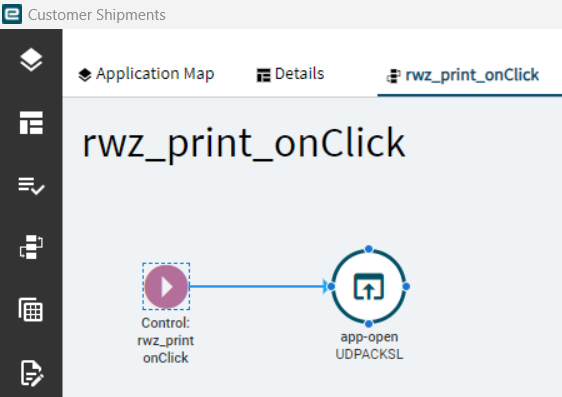Select the data grid sidebar icon
562x397 pixels.
[x=31, y=310]
